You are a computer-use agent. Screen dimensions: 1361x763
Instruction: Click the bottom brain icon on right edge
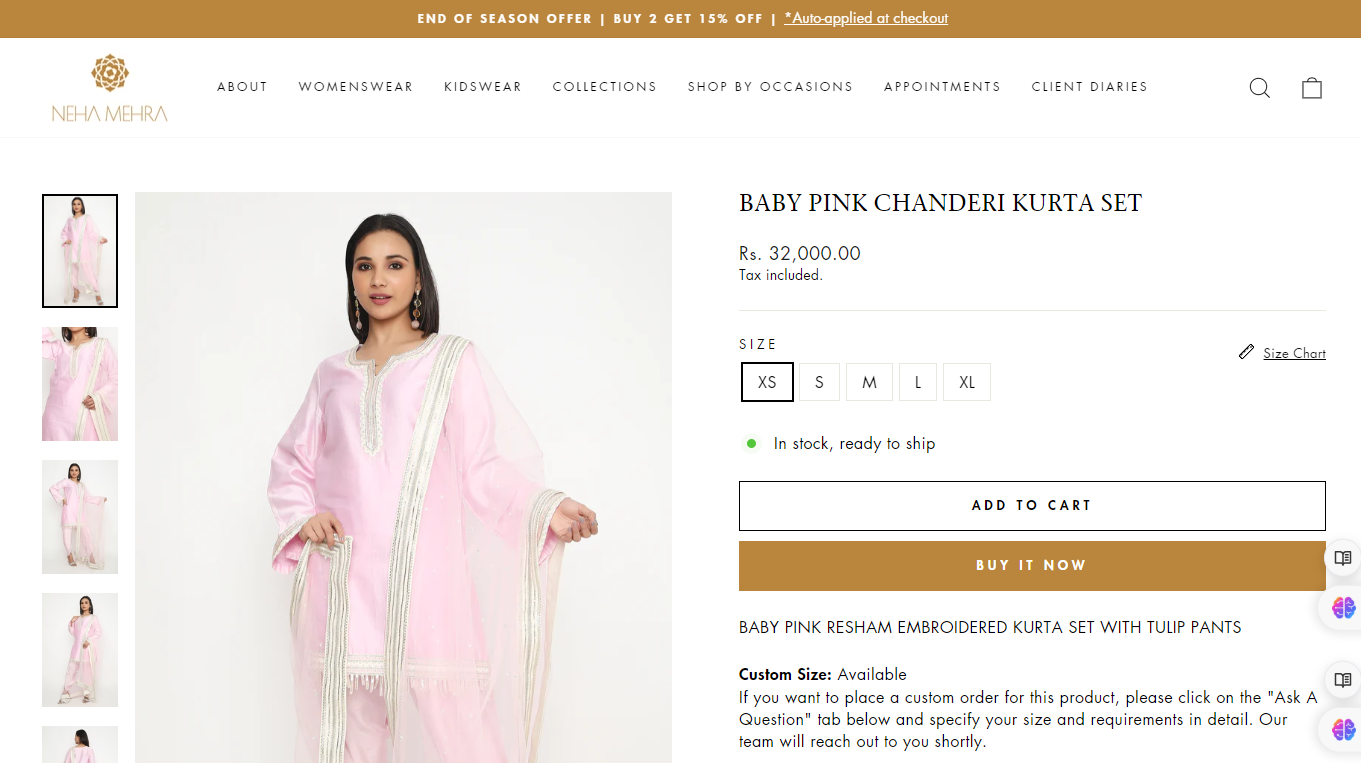click(1343, 729)
